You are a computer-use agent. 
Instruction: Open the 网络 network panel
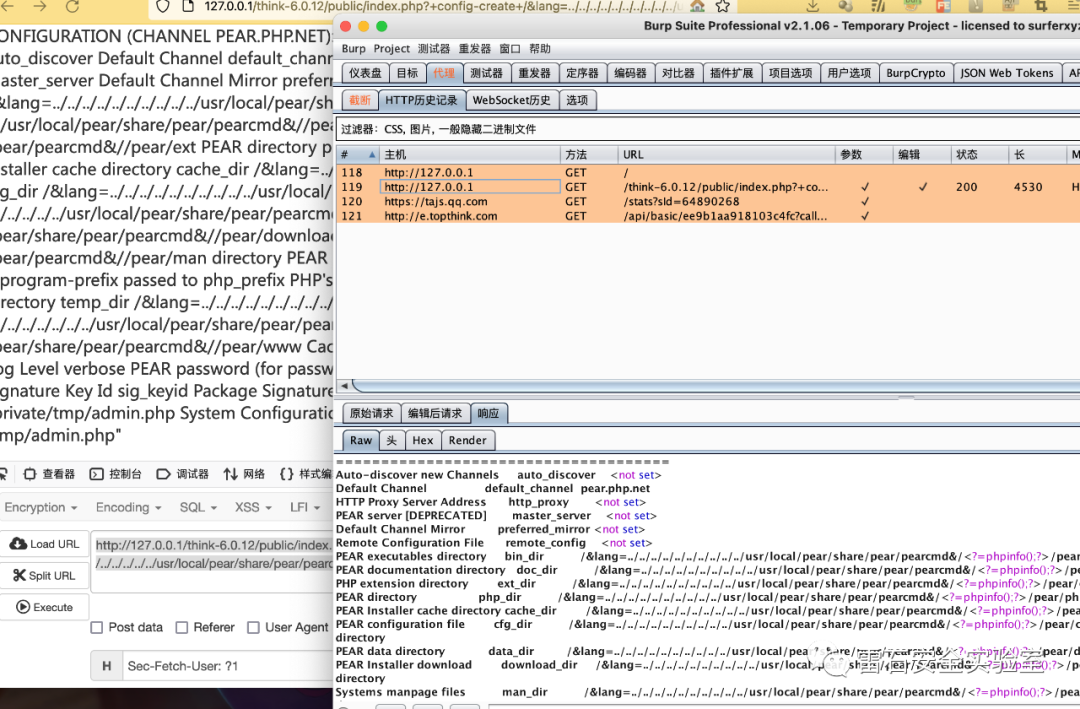click(244, 474)
